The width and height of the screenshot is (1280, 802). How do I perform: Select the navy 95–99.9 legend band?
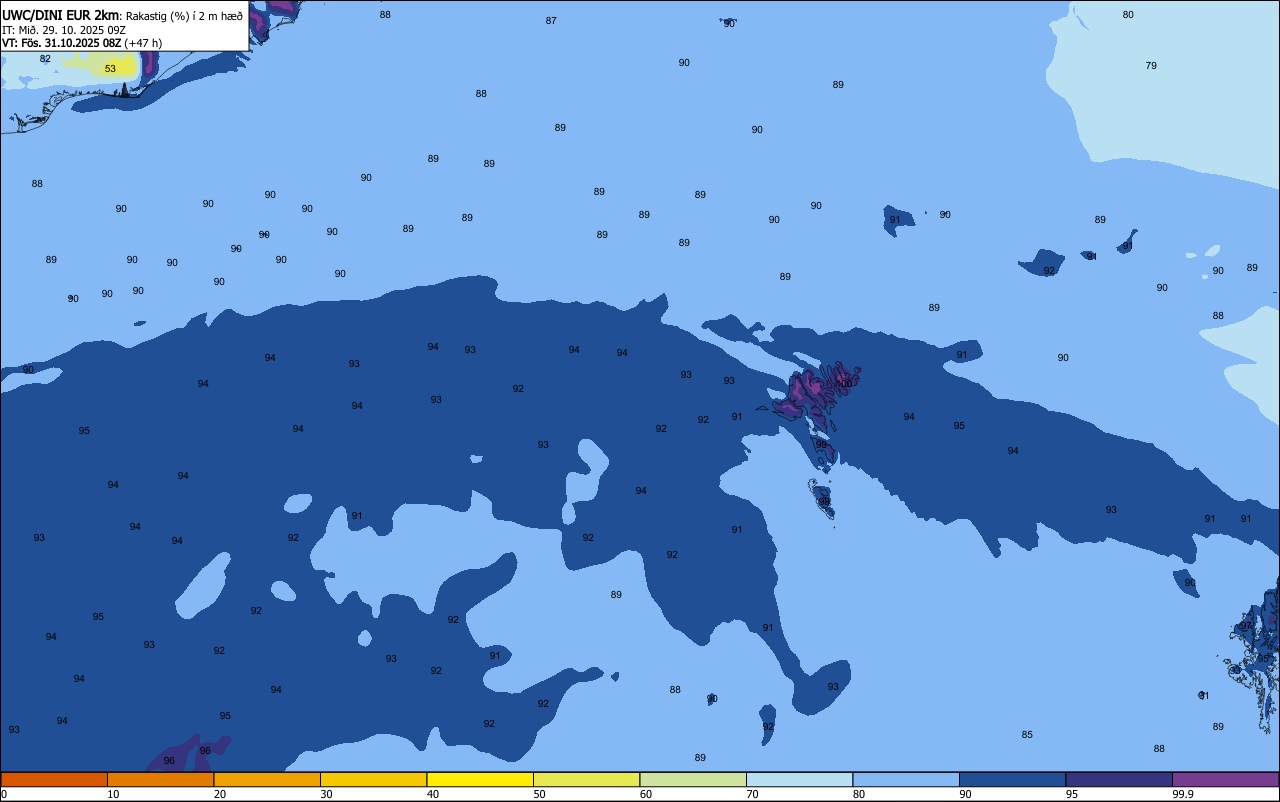[1119, 779]
